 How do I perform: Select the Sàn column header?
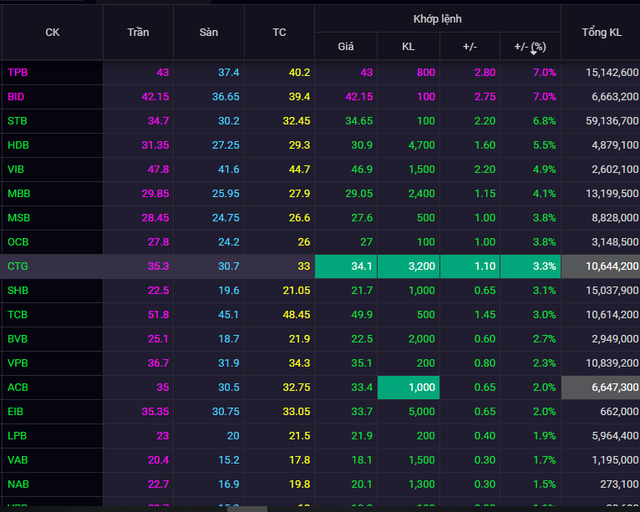click(208, 32)
